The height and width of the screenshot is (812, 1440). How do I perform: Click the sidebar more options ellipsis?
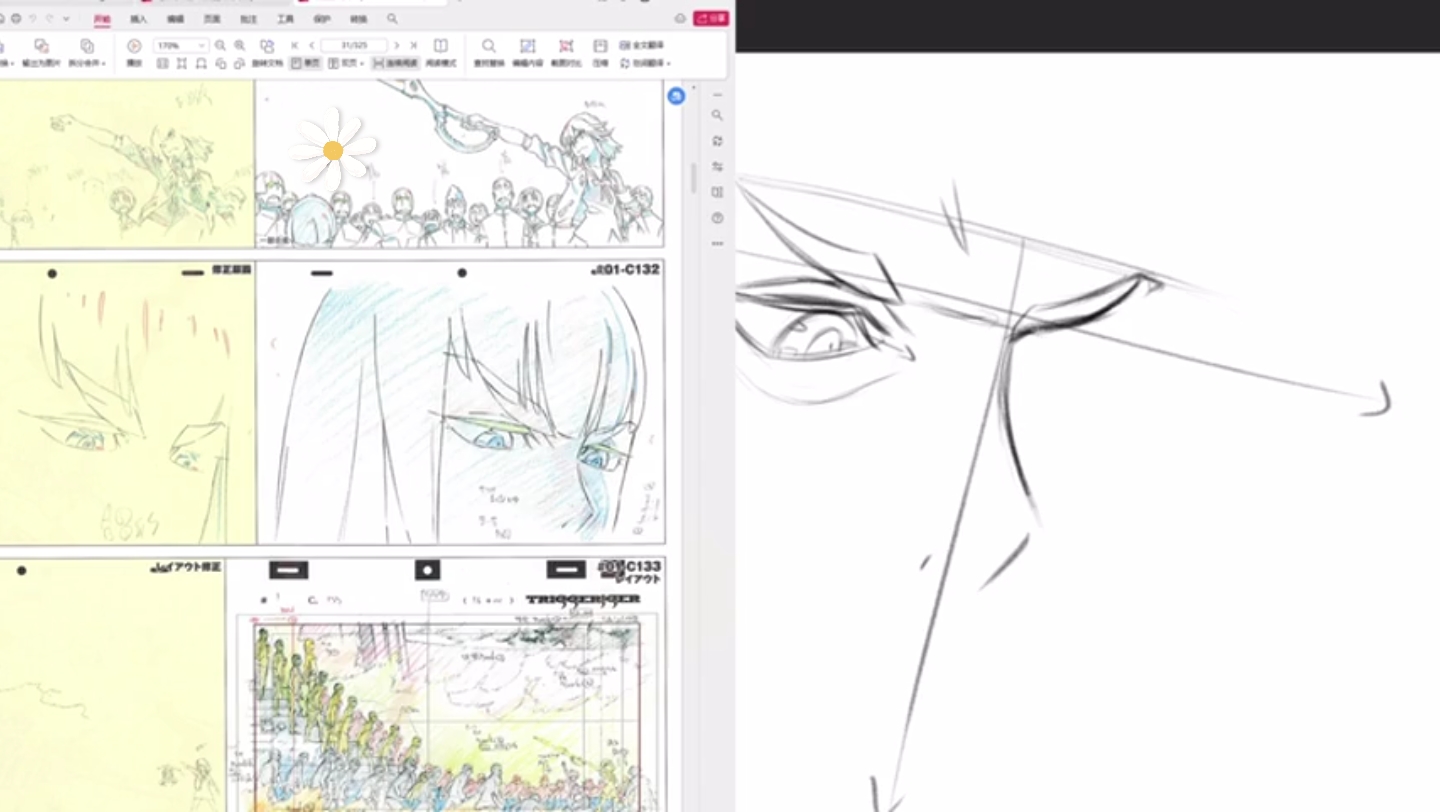pyautogui.click(x=717, y=243)
